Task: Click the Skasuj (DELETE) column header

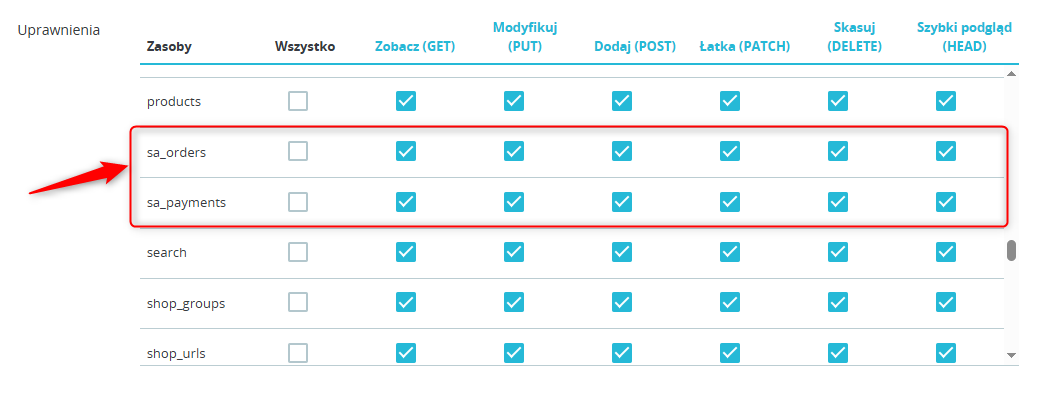Action: pos(854,37)
